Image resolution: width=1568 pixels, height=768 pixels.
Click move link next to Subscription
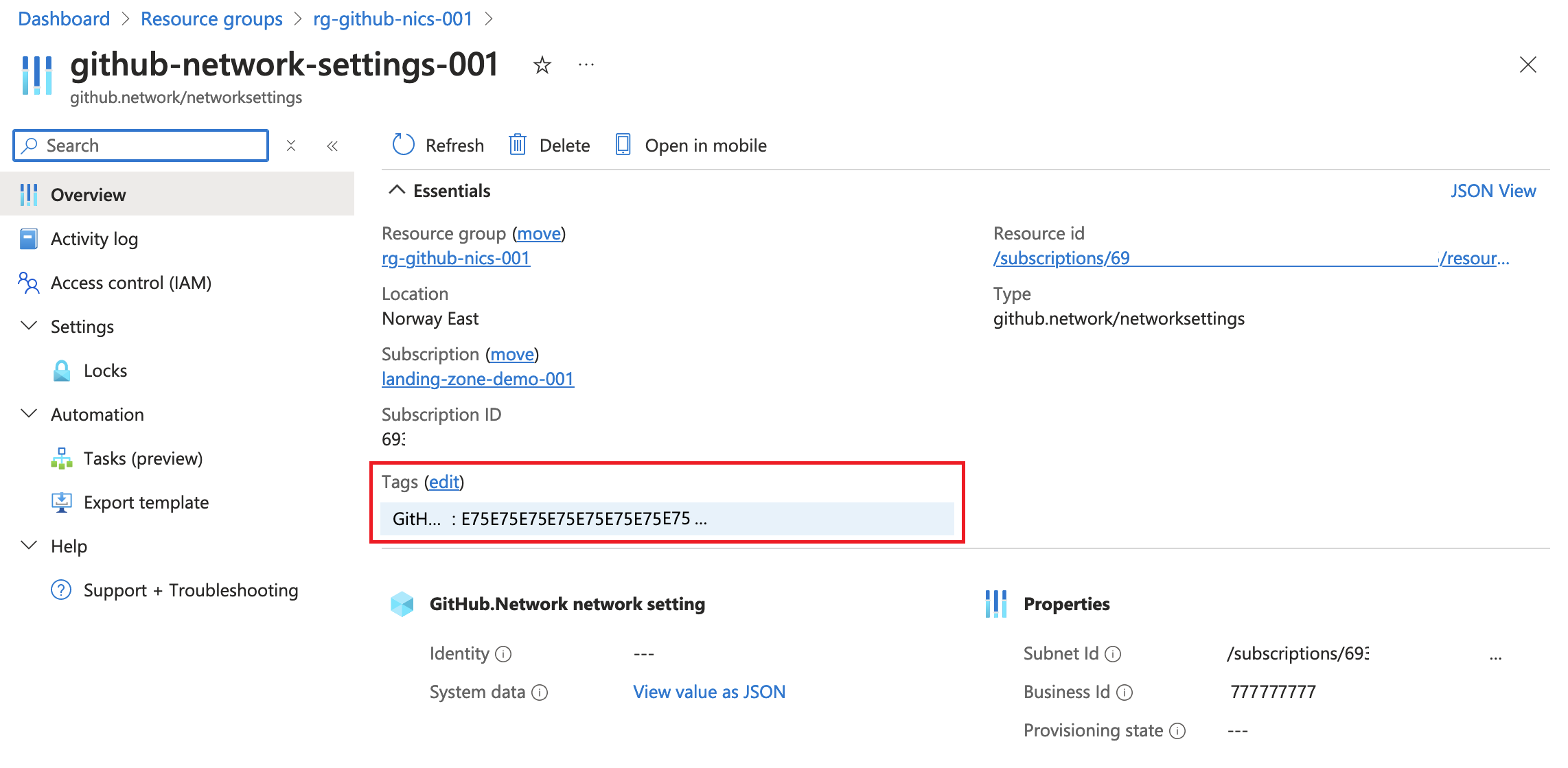tap(512, 354)
